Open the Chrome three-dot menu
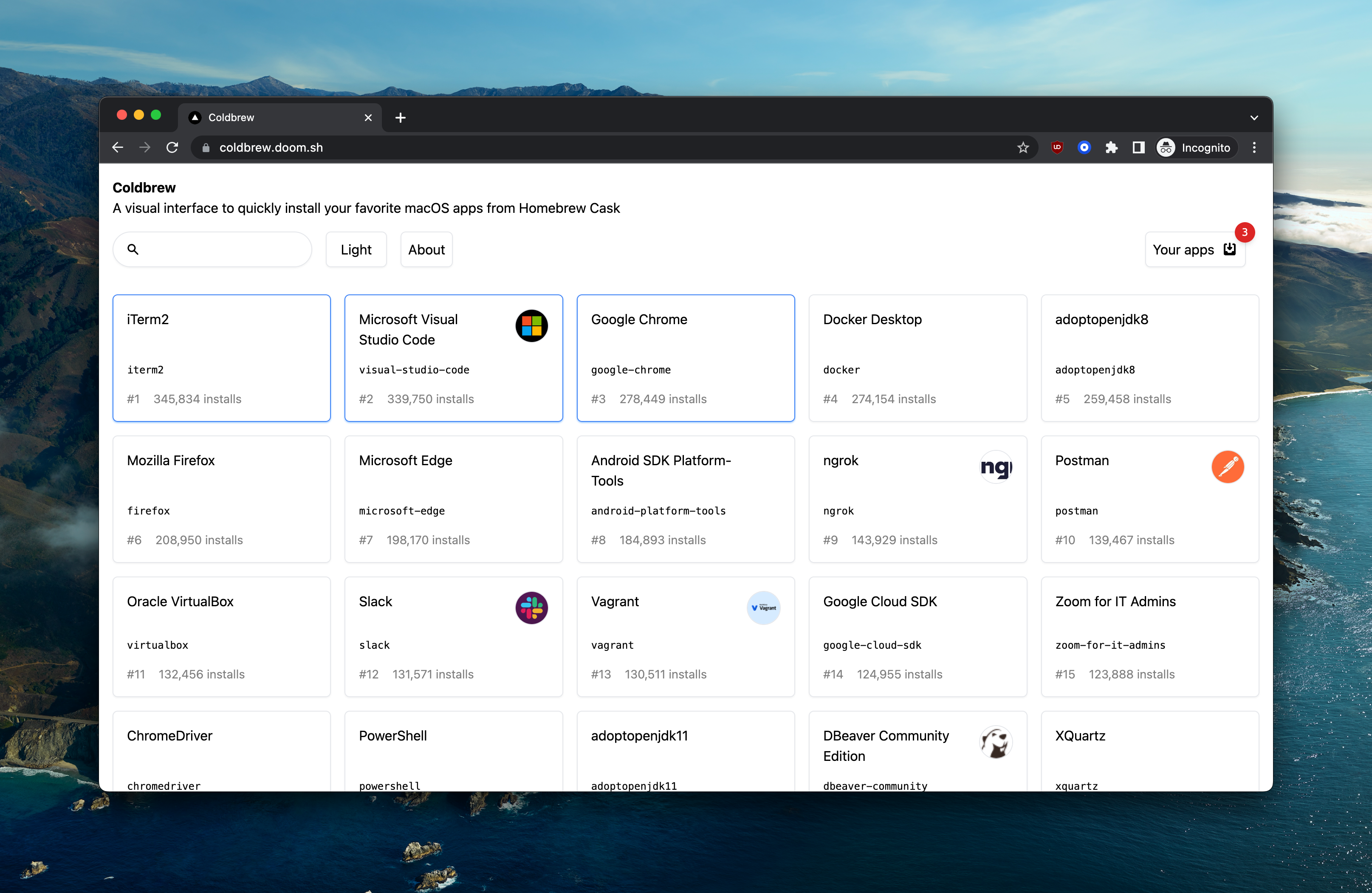Screen dimensions: 1372x893 [x=1254, y=147]
